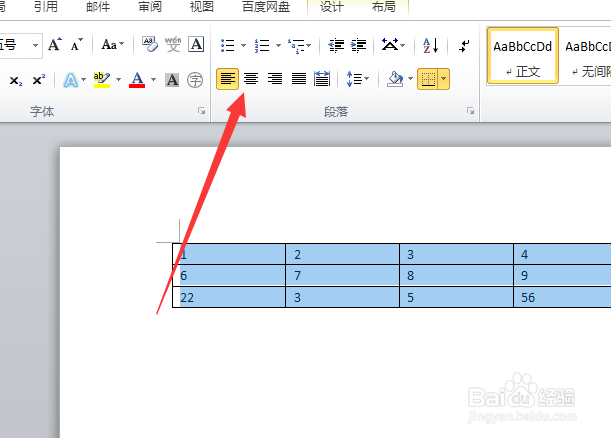Justify the selected paragraph
Screen dimensions: 611x438
coord(299,79)
